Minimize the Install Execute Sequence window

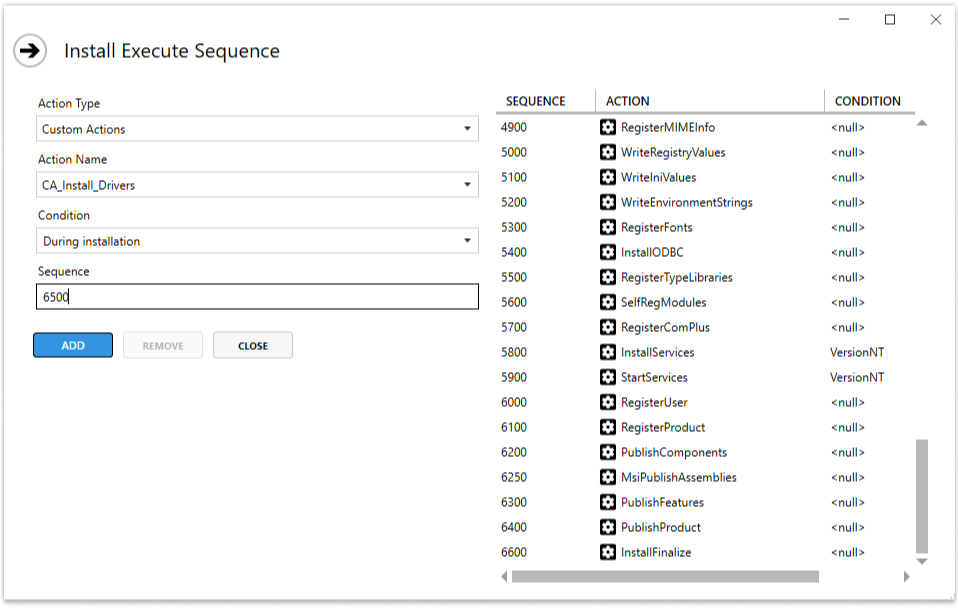pos(844,20)
